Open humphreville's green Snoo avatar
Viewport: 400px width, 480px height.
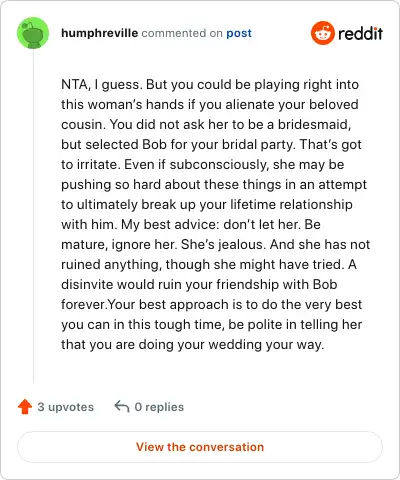(33, 33)
